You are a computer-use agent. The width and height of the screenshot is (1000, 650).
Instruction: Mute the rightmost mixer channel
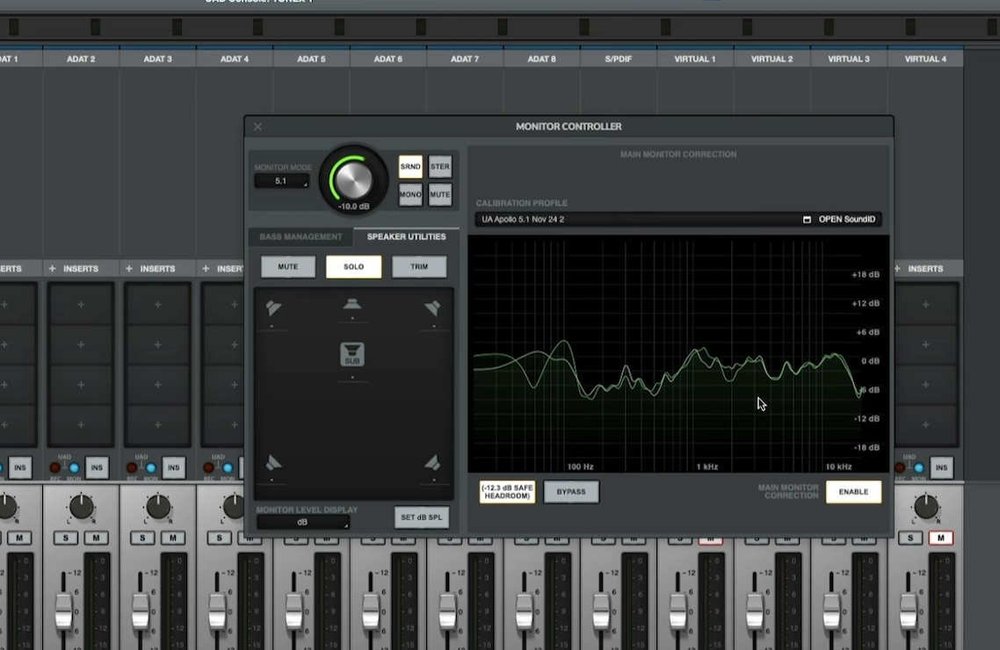[x=940, y=537]
